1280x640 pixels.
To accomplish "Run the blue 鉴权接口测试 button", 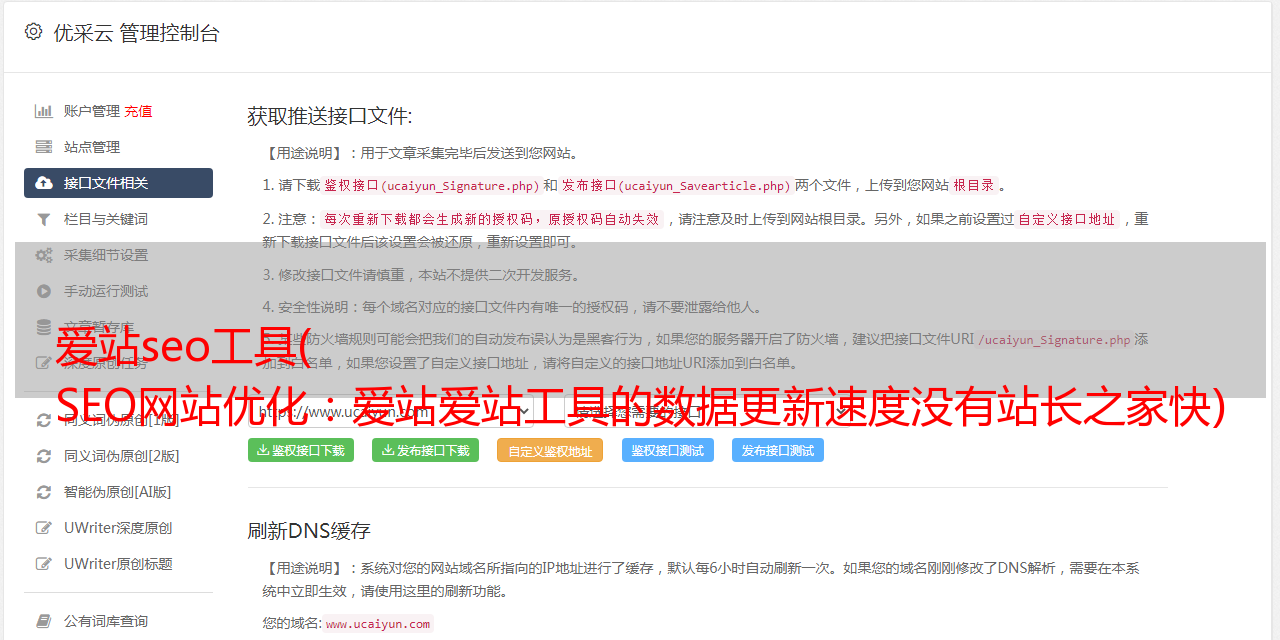I will 668,450.
